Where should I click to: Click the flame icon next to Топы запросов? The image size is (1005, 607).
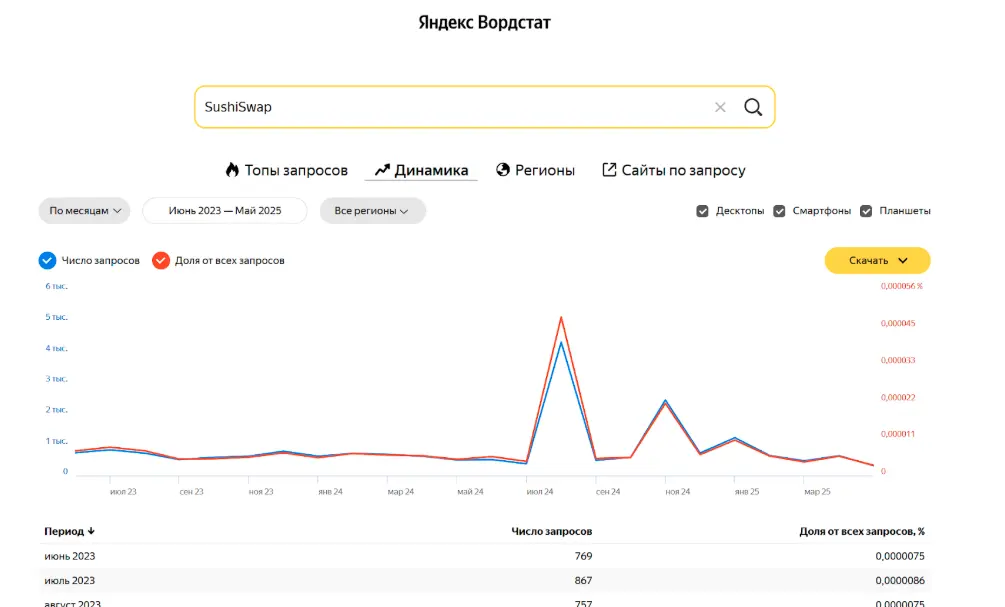[x=232, y=169]
